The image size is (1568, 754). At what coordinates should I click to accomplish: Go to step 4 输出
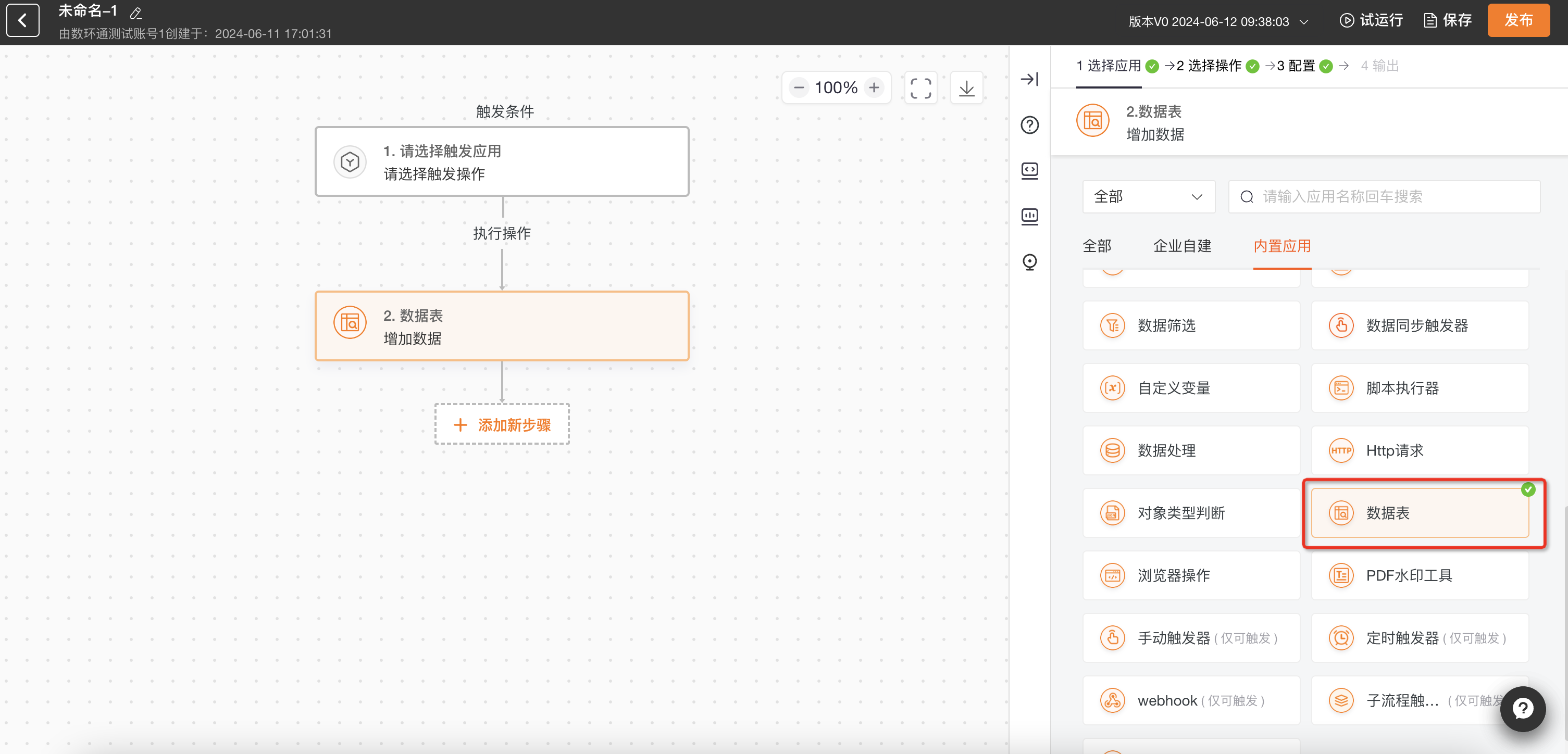pyautogui.click(x=1379, y=66)
